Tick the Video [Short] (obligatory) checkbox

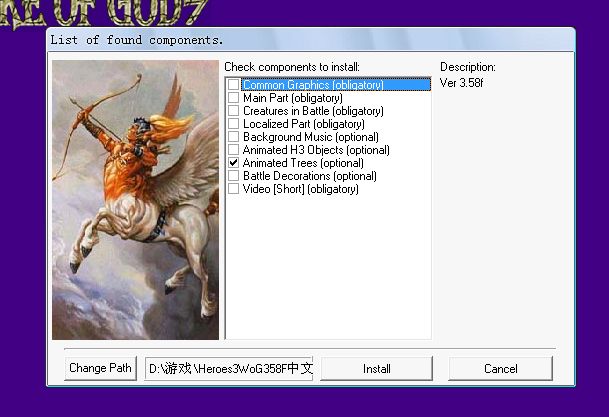(x=233, y=189)
